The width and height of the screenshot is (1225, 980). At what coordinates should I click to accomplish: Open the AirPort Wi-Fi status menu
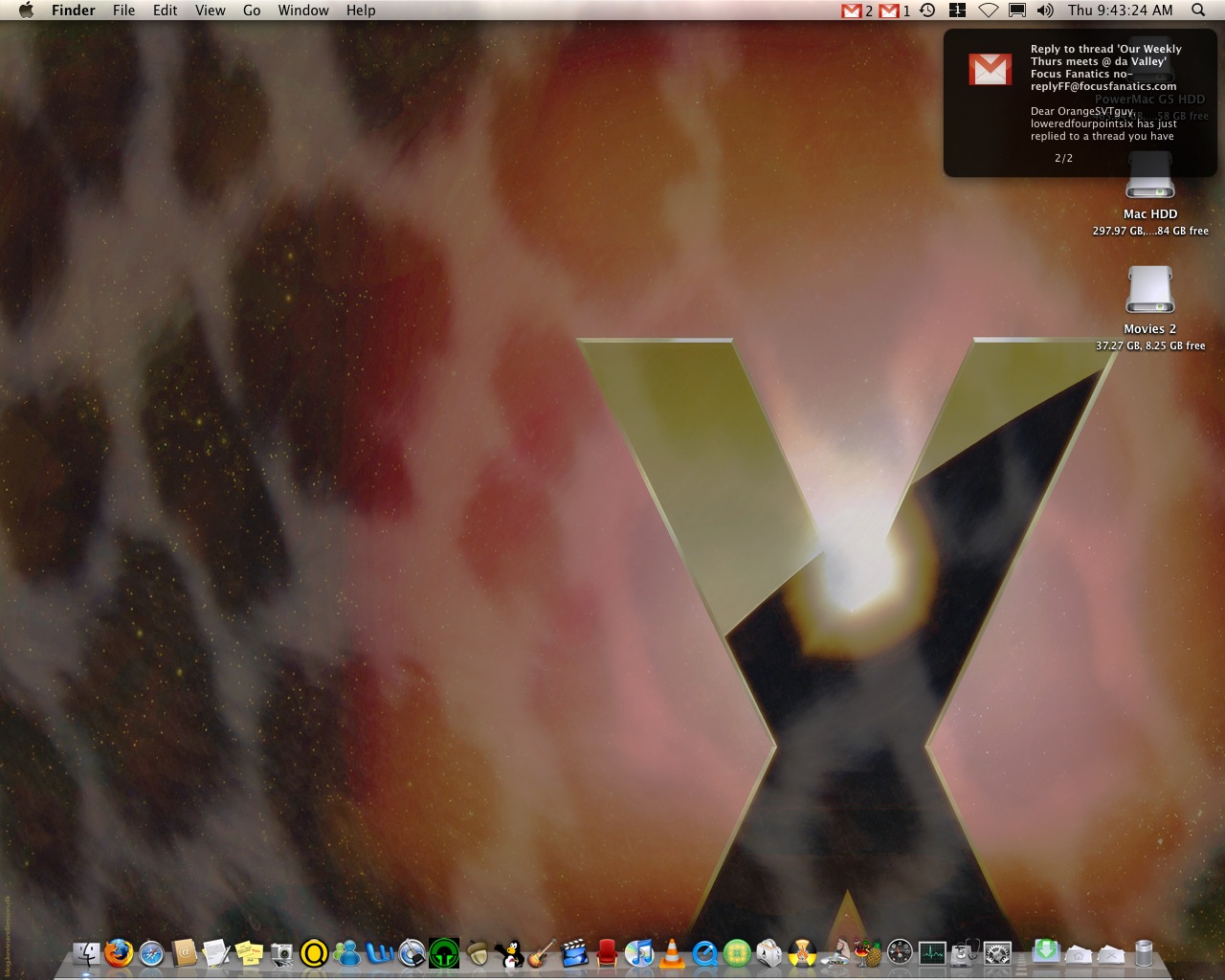click(989, 11)
